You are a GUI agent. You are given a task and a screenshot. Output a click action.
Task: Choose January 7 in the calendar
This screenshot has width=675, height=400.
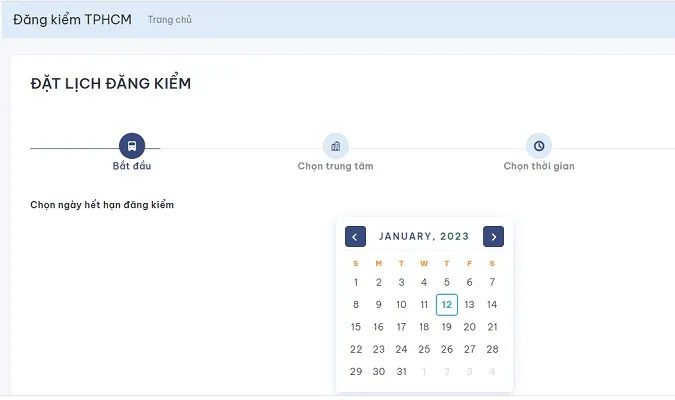492,282
